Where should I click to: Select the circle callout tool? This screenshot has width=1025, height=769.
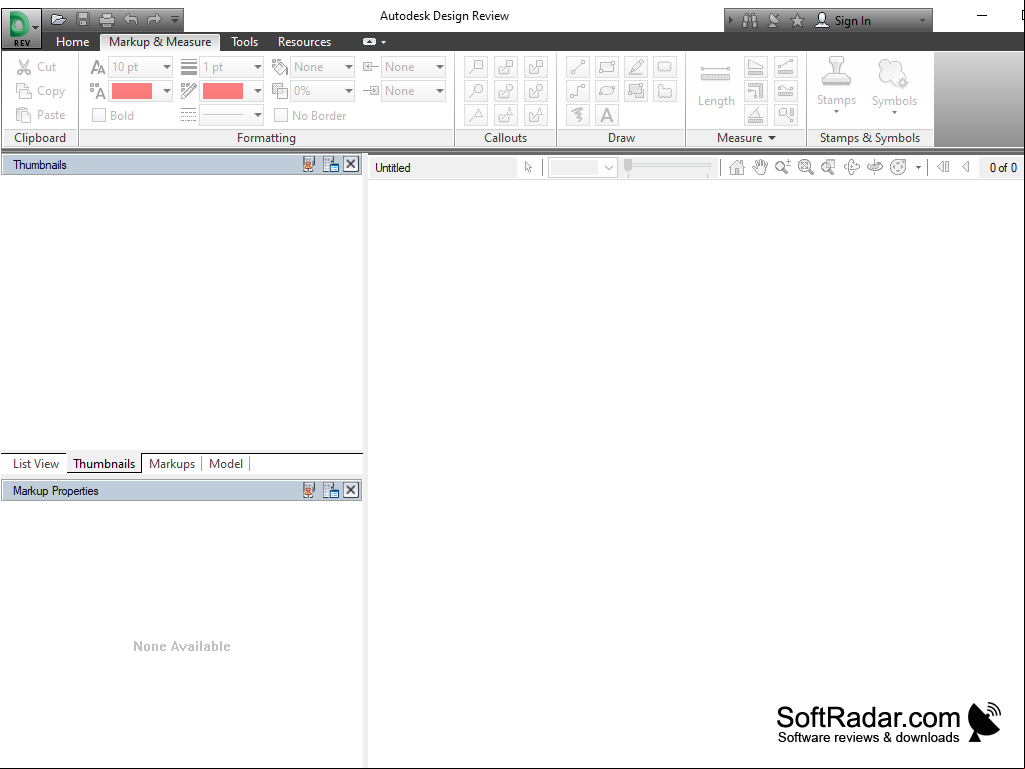477,91
